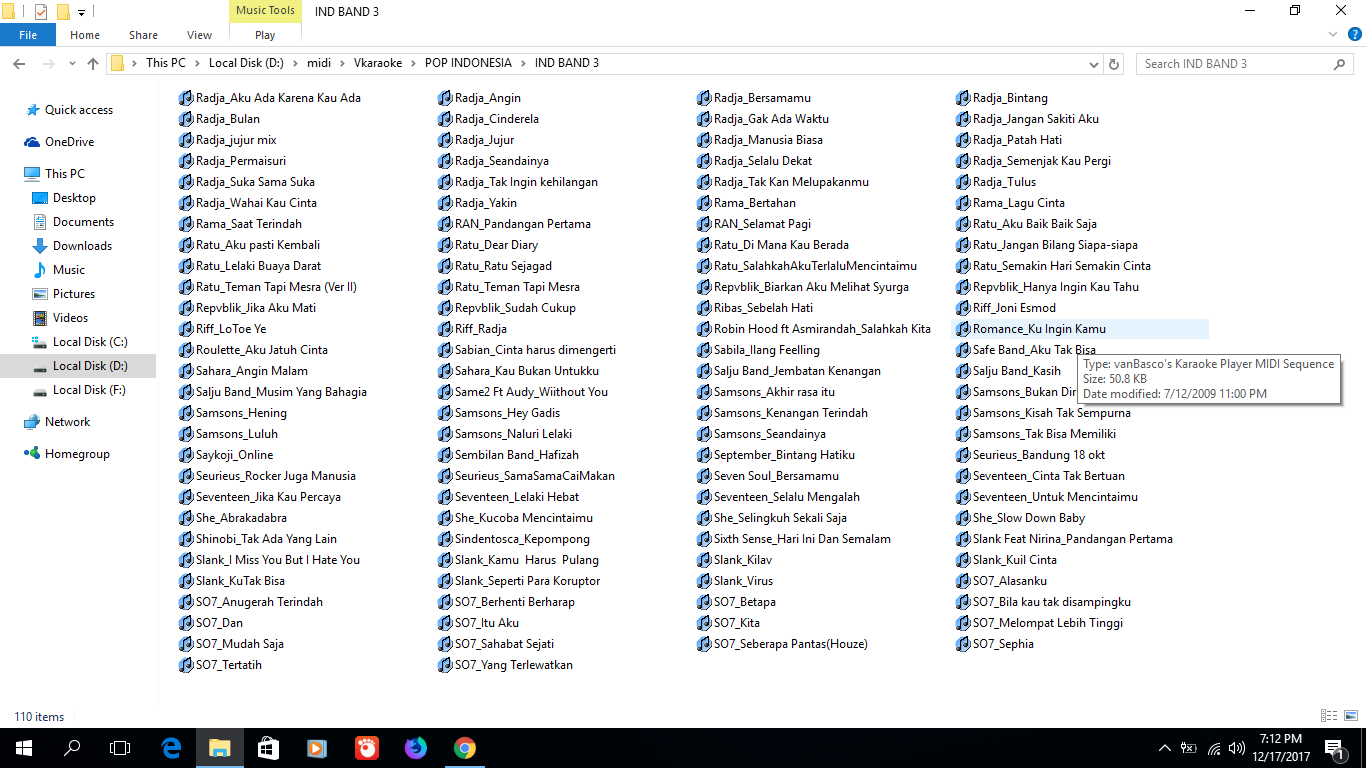Open OneDrive in navigation pane
1366x768 pixels.
tap(69, 142)
